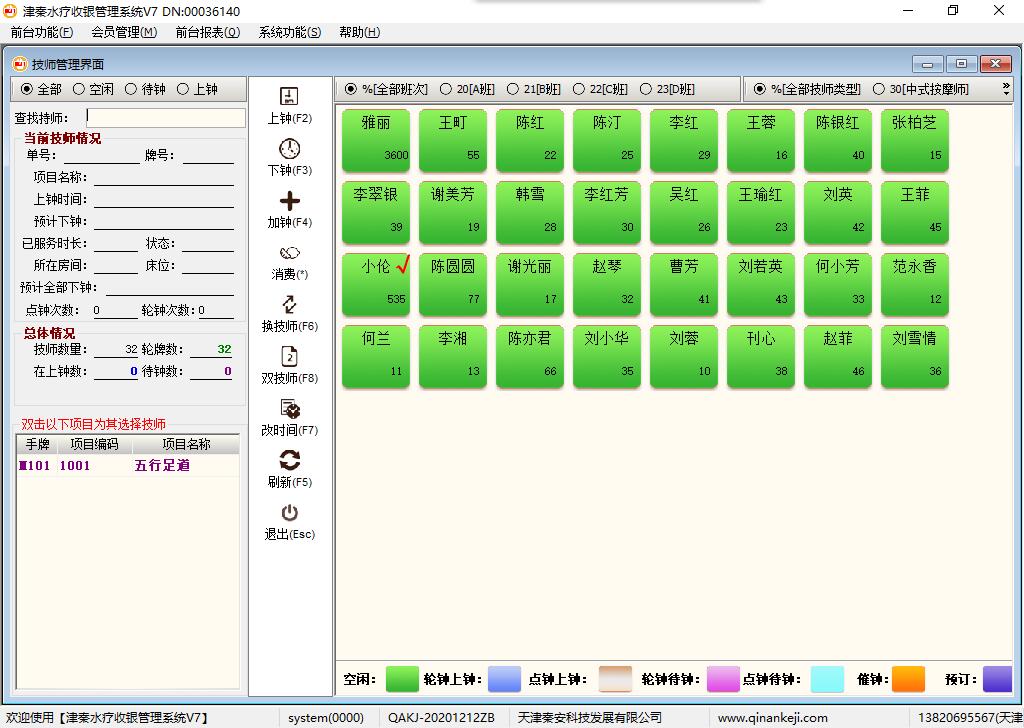The width and height of the screenshot is (1024, 728).
Task: Select technician 小伦 with red checkmark
Action: 376,284
